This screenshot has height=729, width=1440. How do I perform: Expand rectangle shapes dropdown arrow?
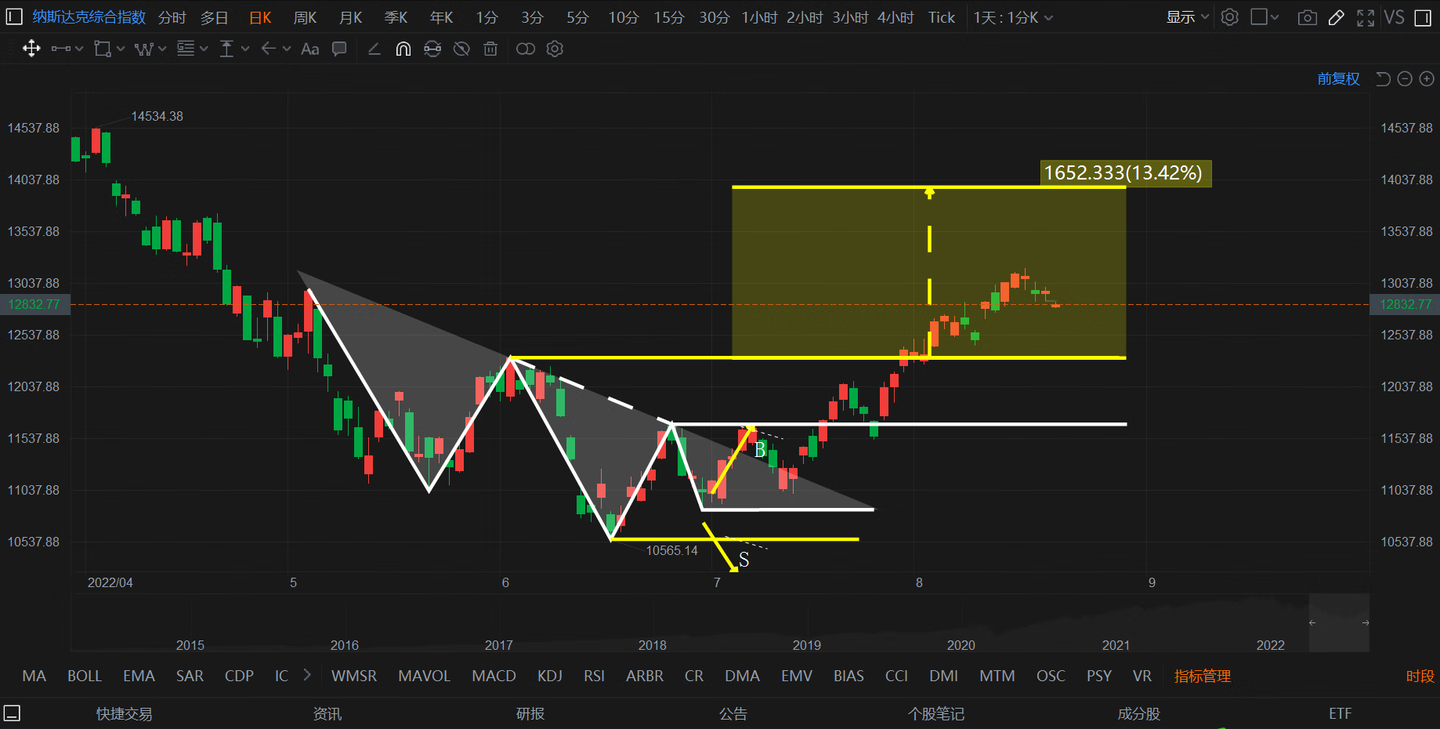click(x=120, y=49)
